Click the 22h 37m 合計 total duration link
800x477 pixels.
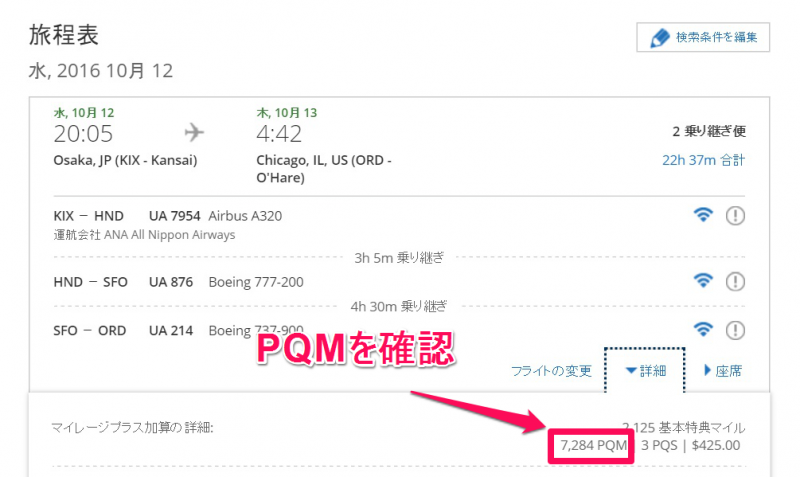(x=704, y=160)
